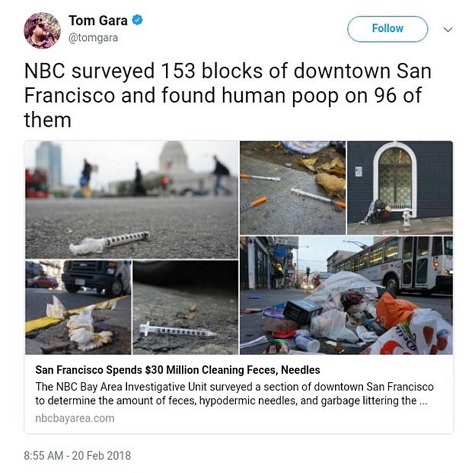Open article headline about $30 Million cleaning
The width and height of the screenshot is (475, 473).
[178, 370]
